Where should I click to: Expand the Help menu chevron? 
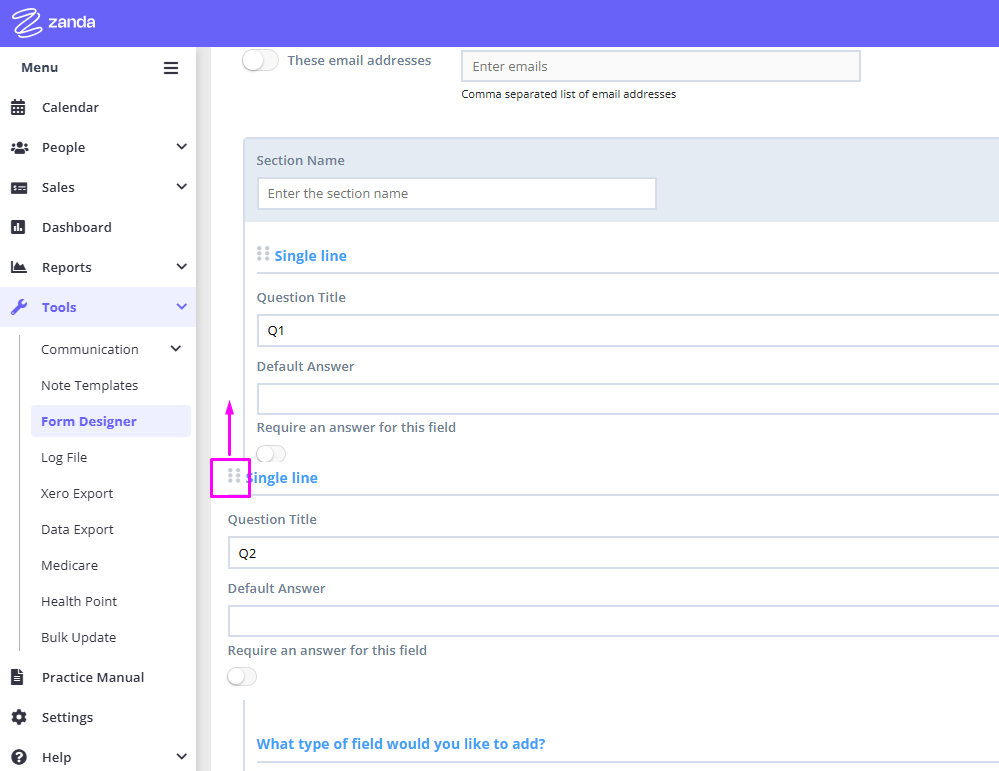pyautogui.click(x=181, y=756)
